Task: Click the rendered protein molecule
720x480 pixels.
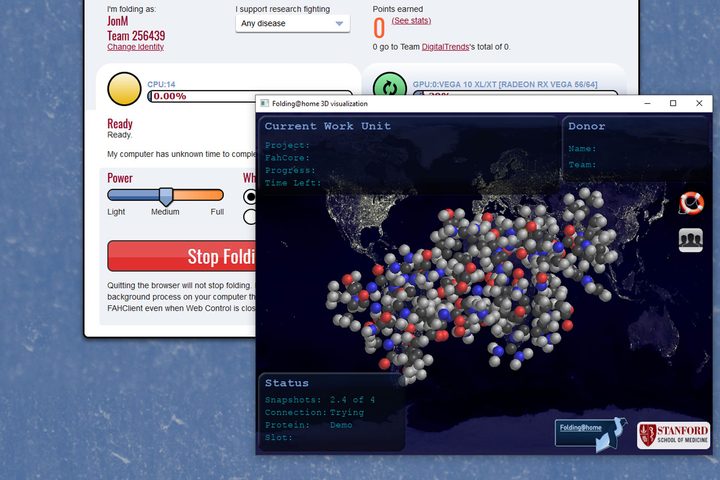Action: pos(471,282)
